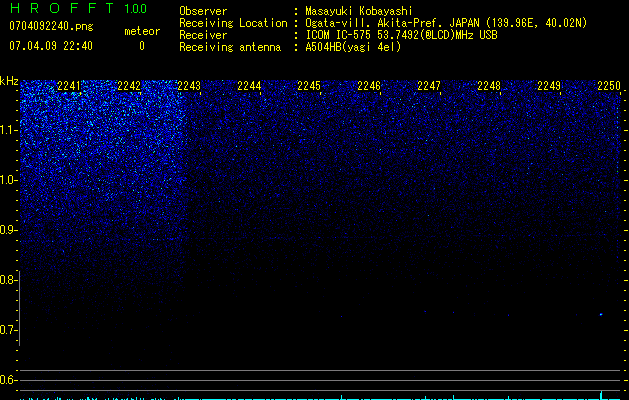Click the meteor count value 0
Screen dimensions: 629x400
(x=142, y=46)
